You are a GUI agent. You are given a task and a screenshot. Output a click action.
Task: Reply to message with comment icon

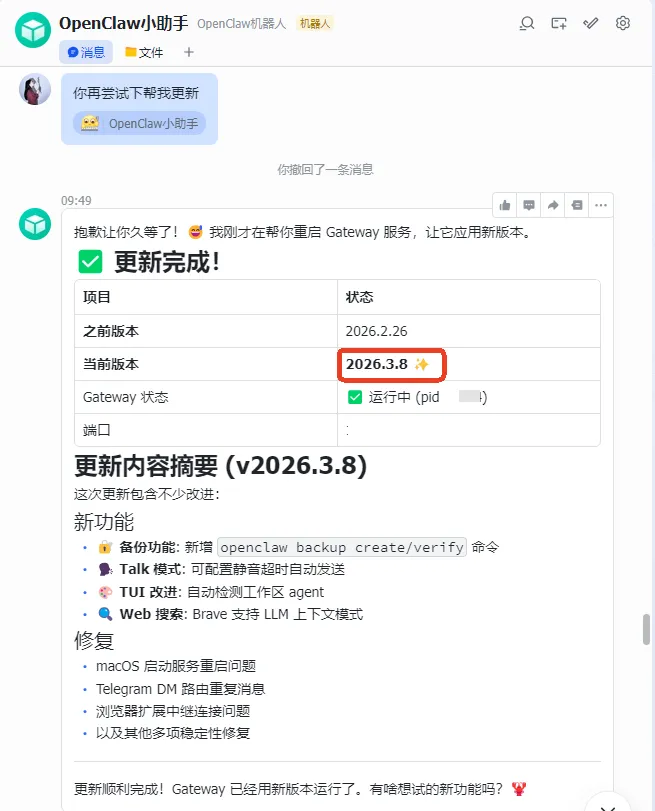click(x=529, y=205)
